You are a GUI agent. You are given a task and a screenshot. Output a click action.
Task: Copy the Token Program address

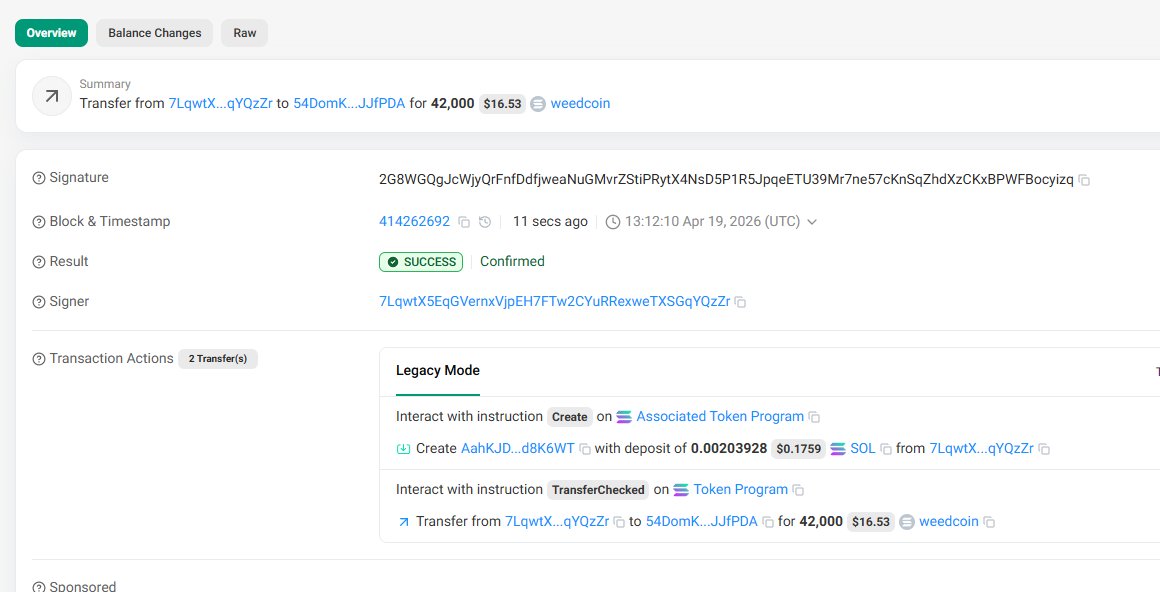pos(798,491)
